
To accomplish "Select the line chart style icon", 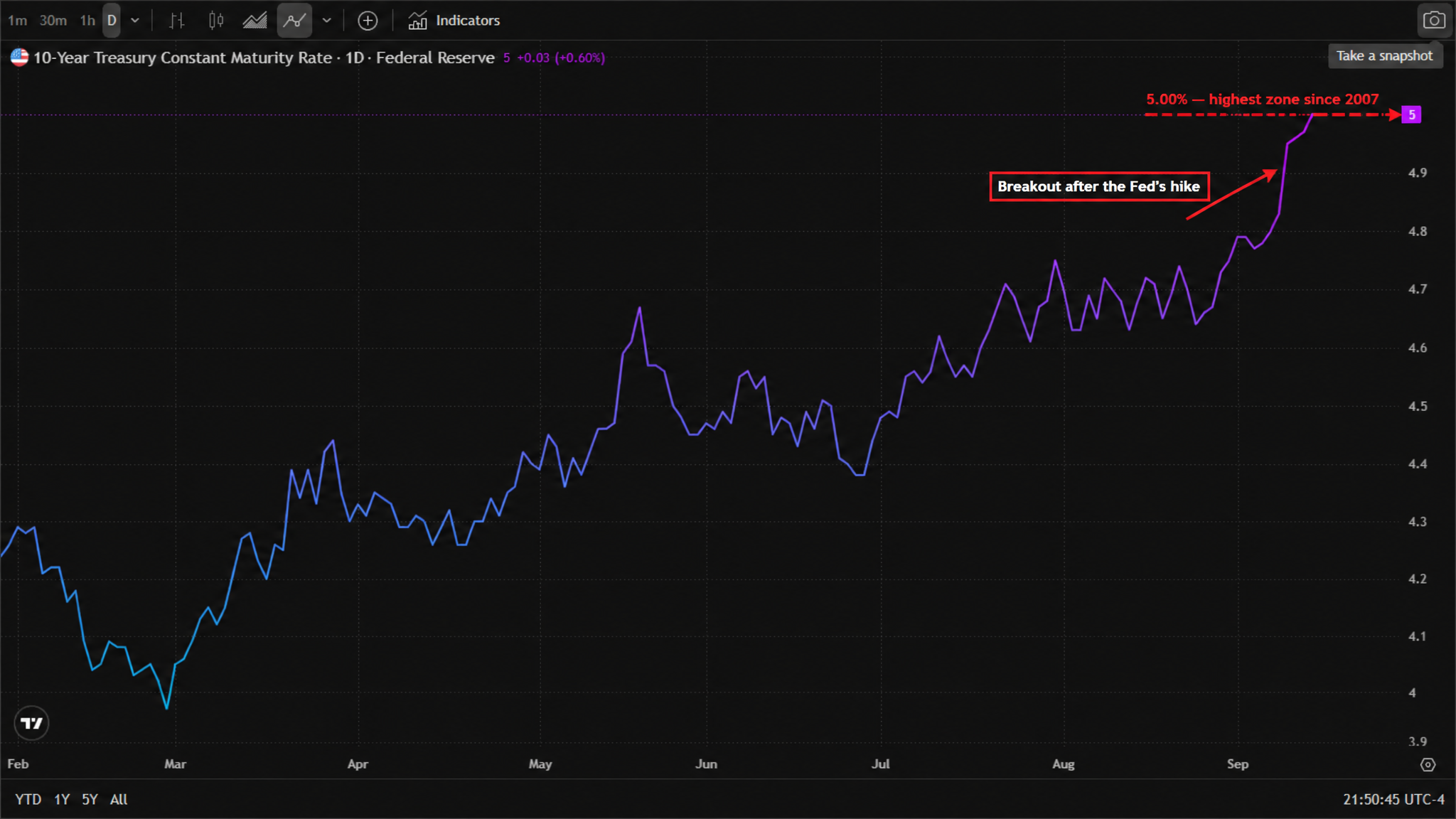I will [294, 21].
